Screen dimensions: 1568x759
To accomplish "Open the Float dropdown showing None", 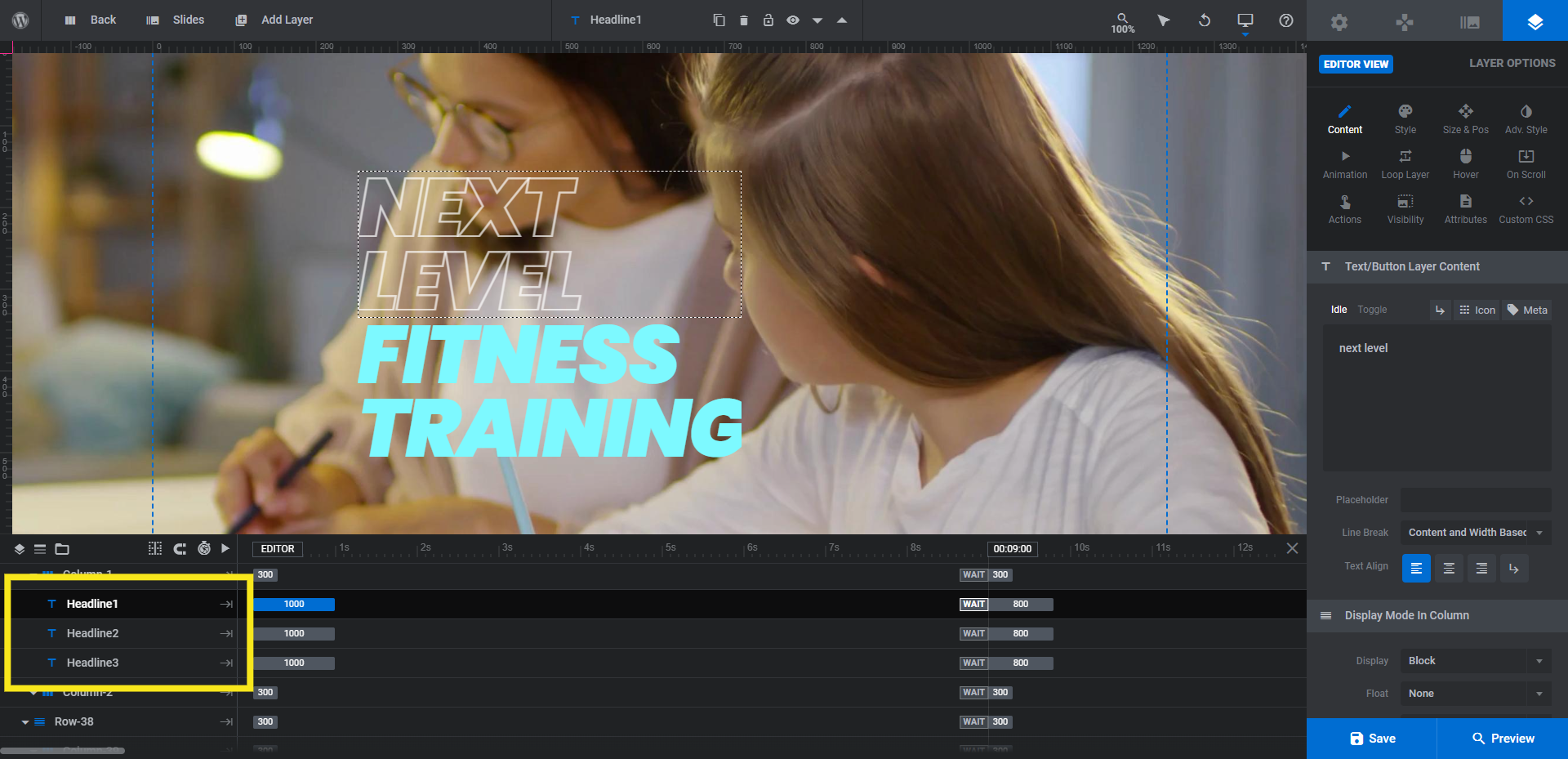I will [x=1476, y=694].
